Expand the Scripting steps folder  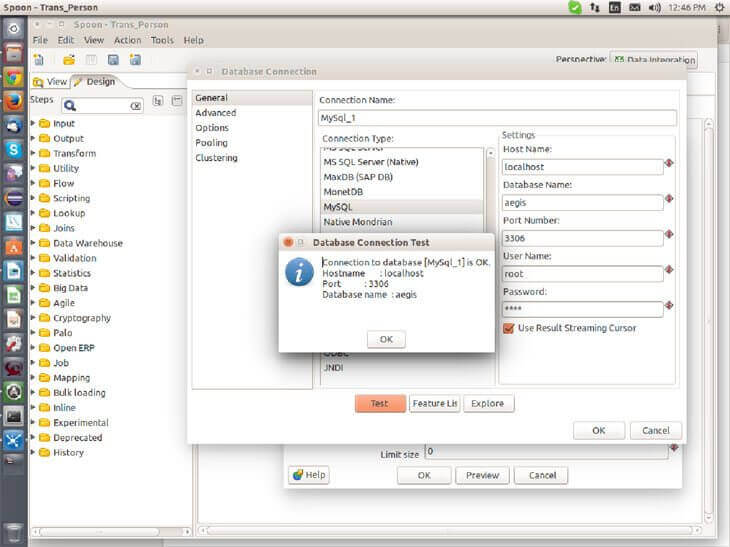tap(33, 198)
